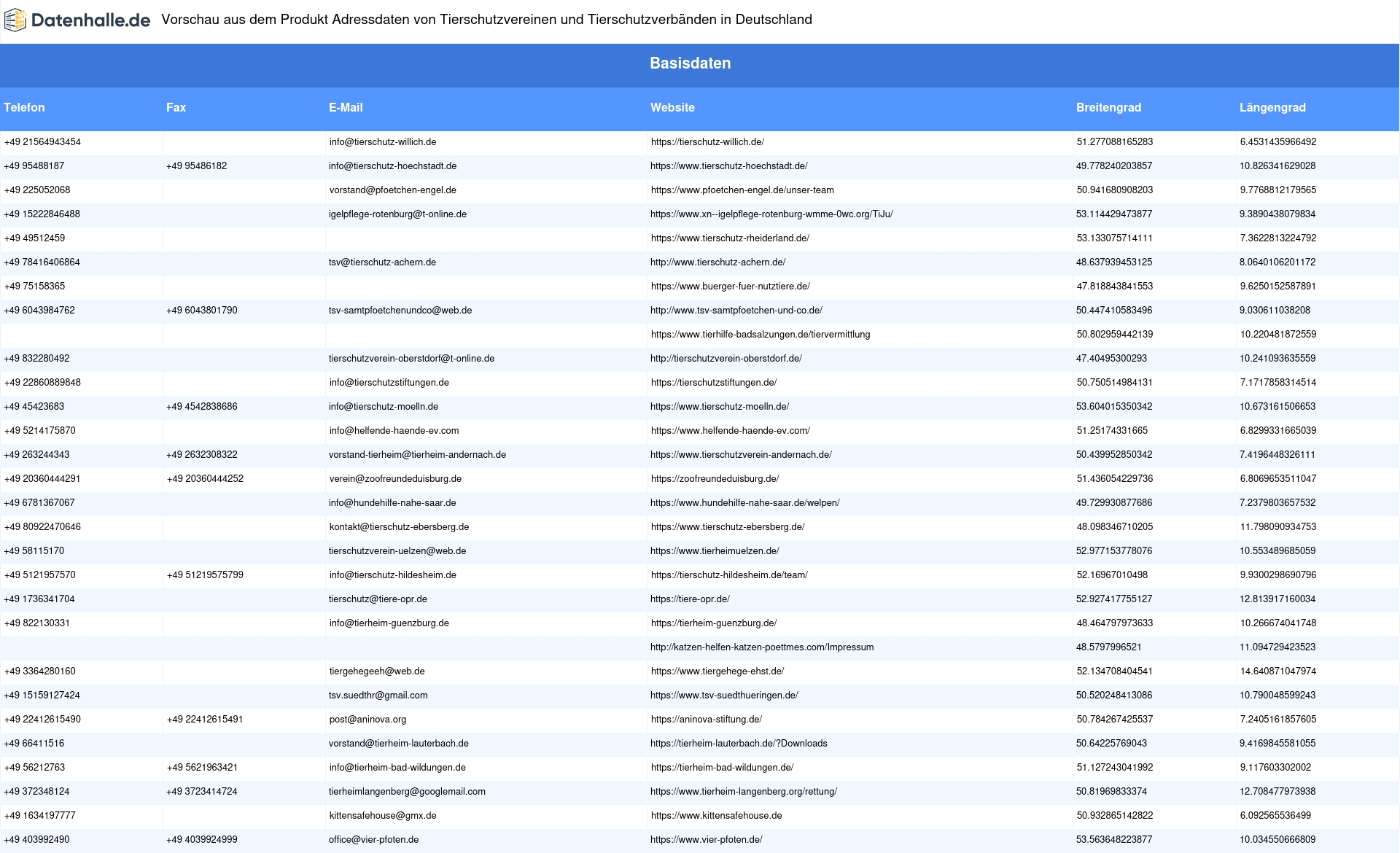Click email info@tierschutz-willich.de
The image size is (1400, 853).
tap(383, 142)
